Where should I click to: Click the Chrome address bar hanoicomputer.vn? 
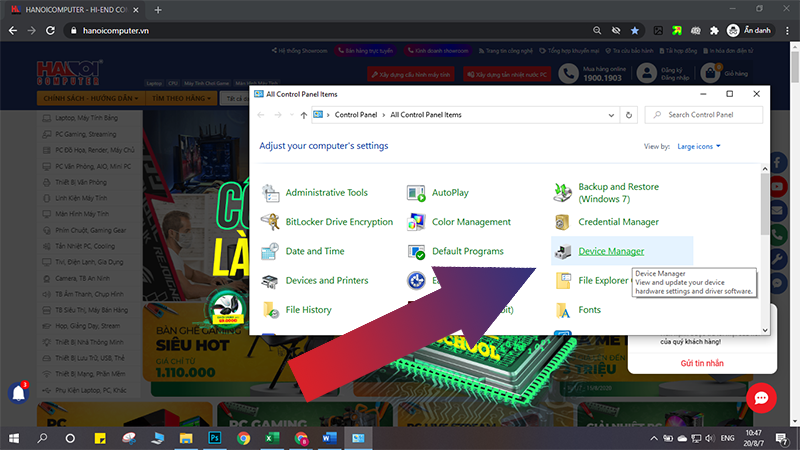click(x=327, y=31)
